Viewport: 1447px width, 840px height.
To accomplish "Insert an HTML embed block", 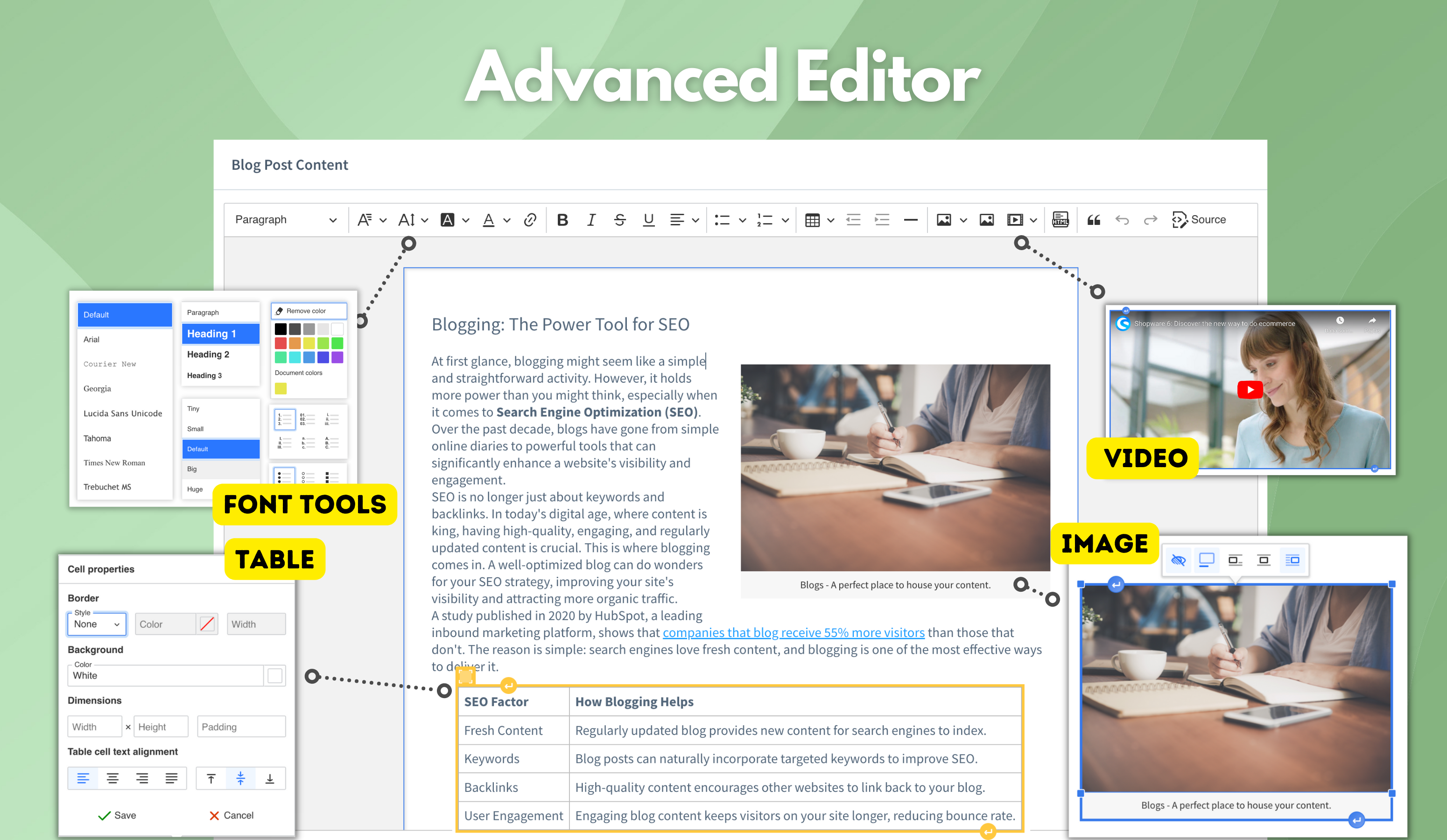I will [1060, 220].
